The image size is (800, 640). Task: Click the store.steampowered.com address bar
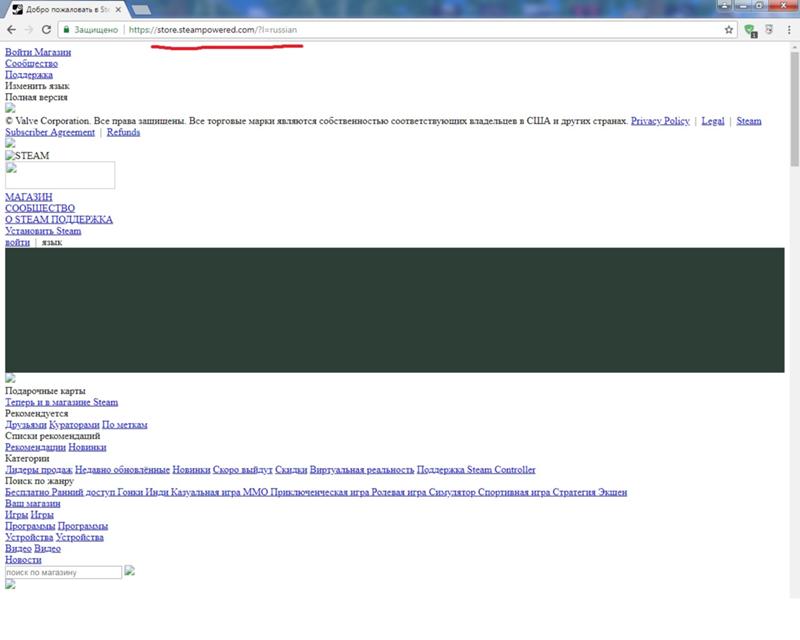tap(400, 30)
